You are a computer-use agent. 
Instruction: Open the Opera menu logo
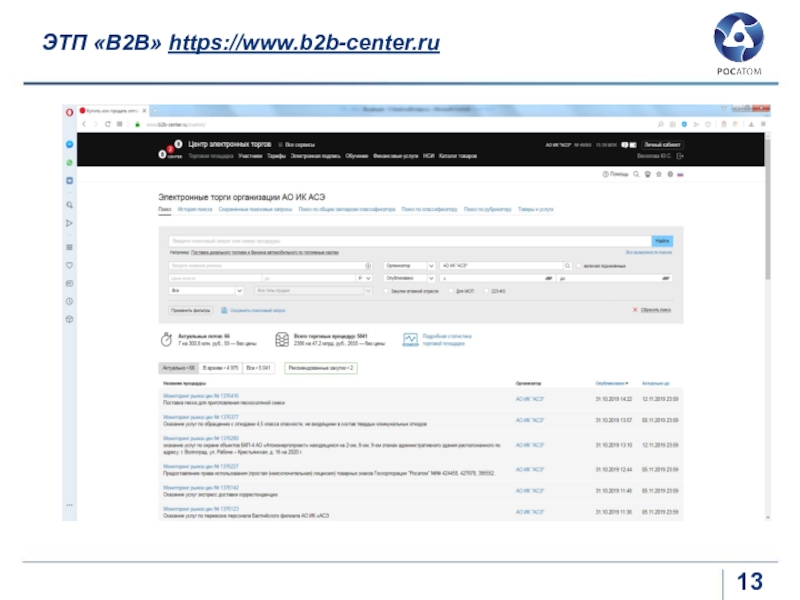pyautogui.click(x=69, y=112)
